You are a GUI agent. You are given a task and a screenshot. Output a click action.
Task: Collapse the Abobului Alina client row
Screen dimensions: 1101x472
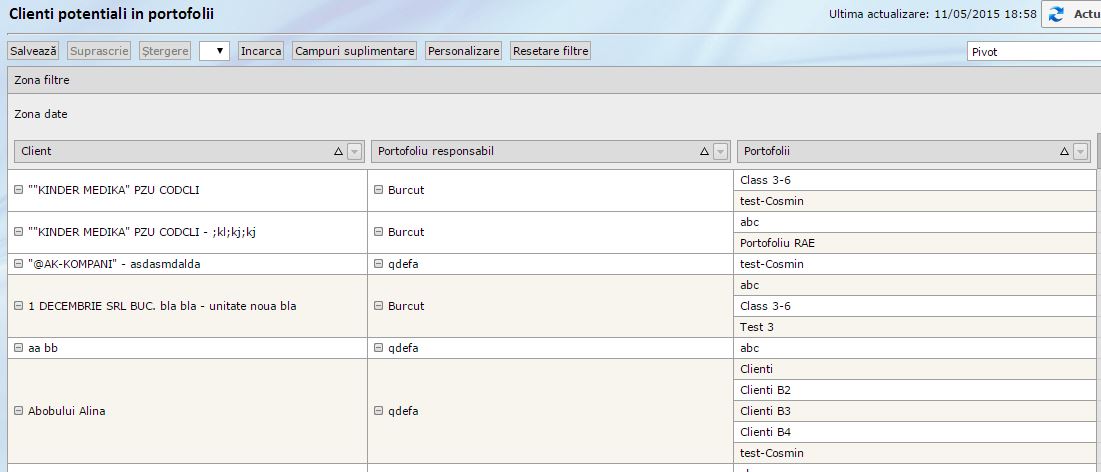(x=19, y=411)
